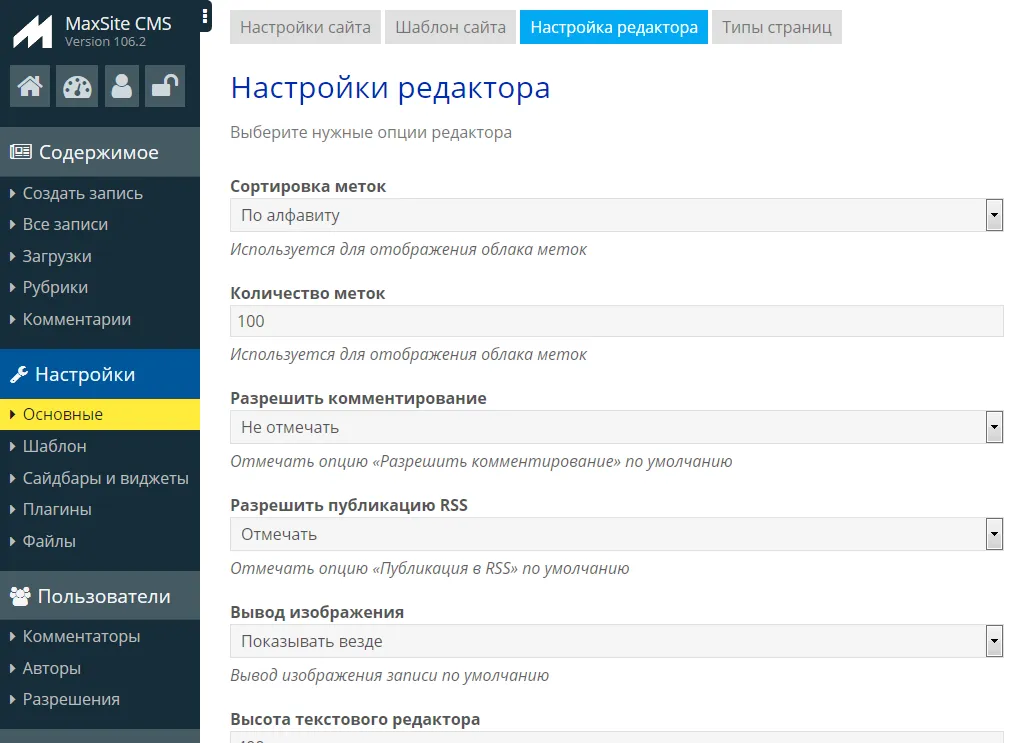Go to Сайдбары и виджеты
Screen dimensions: 1024x743
[x=105, y=478]
